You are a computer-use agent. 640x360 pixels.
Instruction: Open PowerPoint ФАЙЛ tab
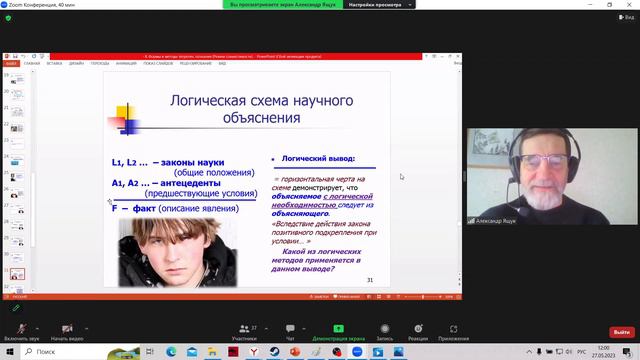click(11, 64)
